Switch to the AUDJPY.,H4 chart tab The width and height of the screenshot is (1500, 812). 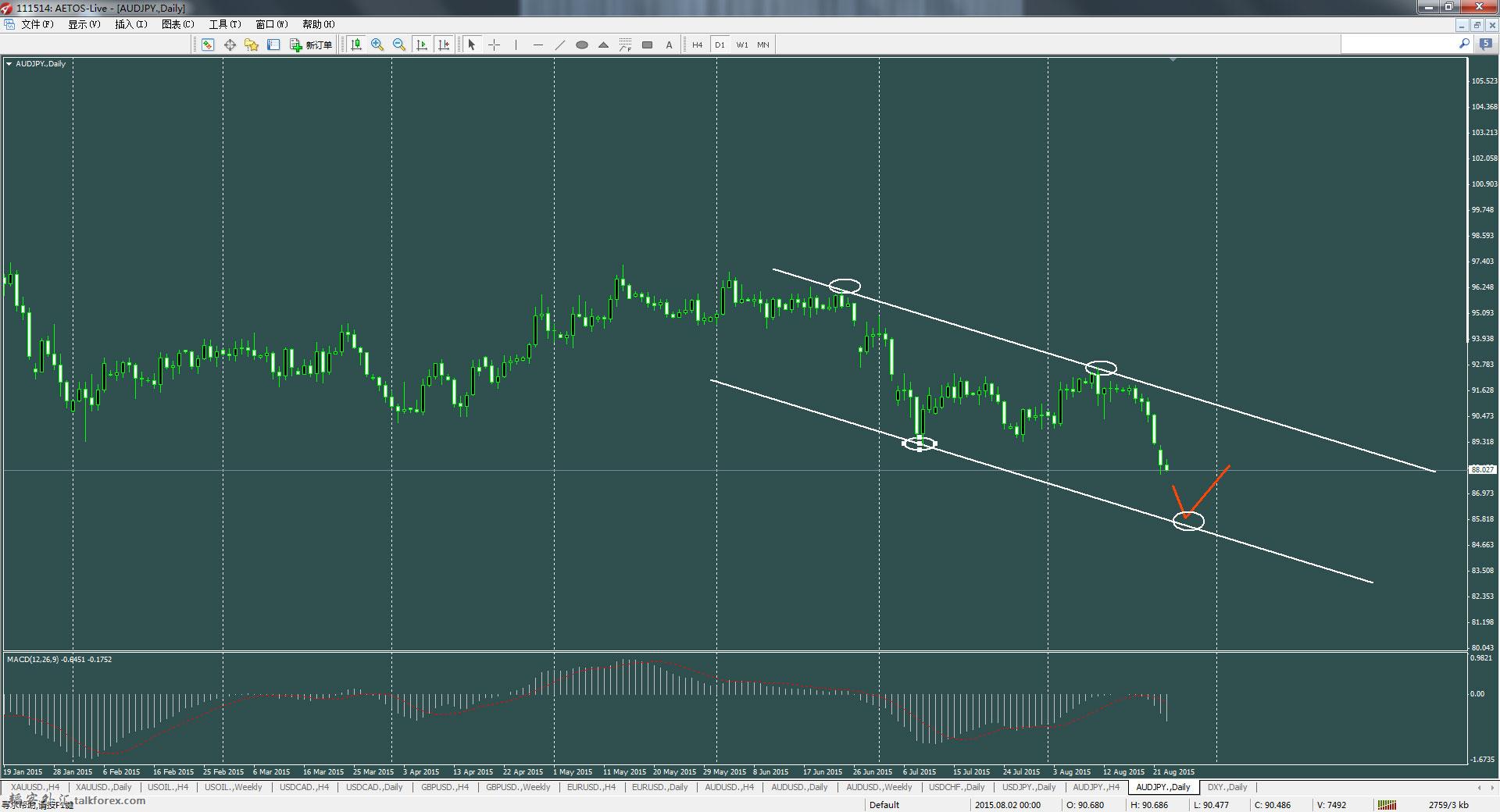click(x=1096, y=787)
